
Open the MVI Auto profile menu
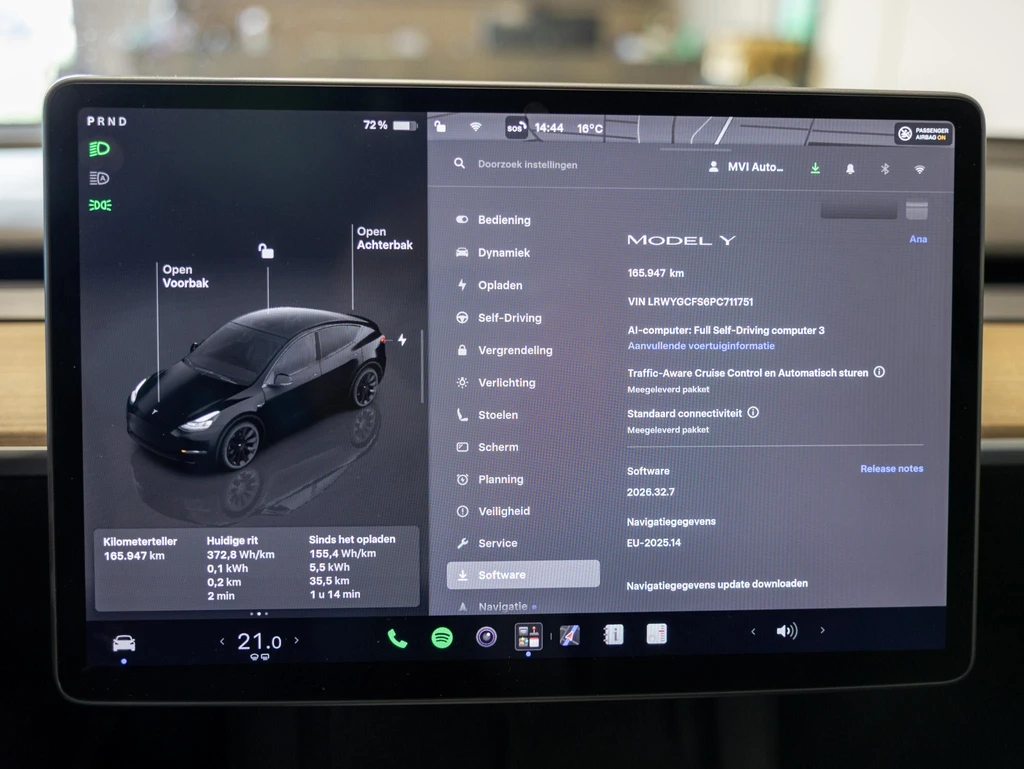coord(746,167)
